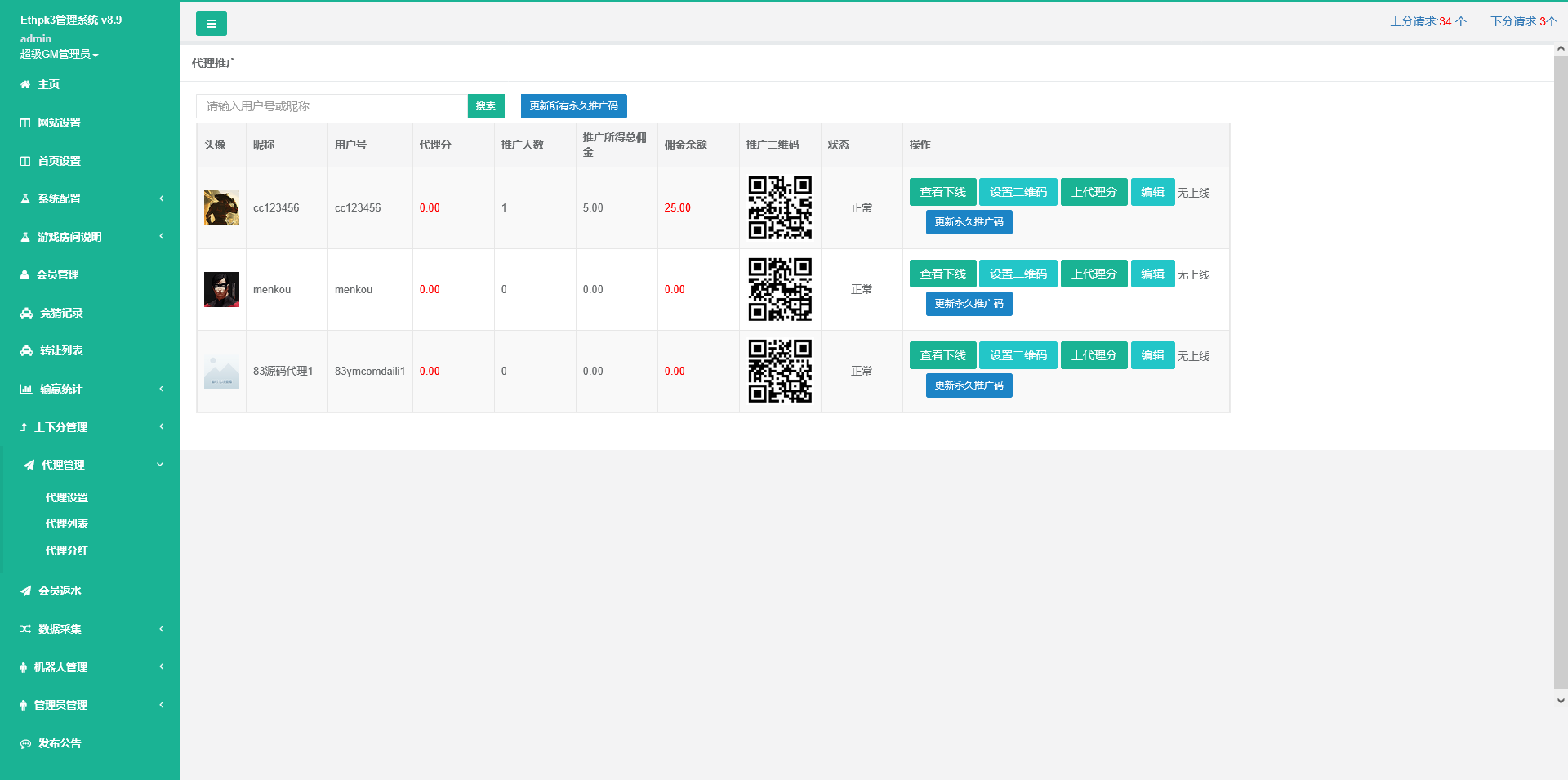Click 查看下线 for user menkou
This screenshot has height=780, width=1568.
point(942,274)
